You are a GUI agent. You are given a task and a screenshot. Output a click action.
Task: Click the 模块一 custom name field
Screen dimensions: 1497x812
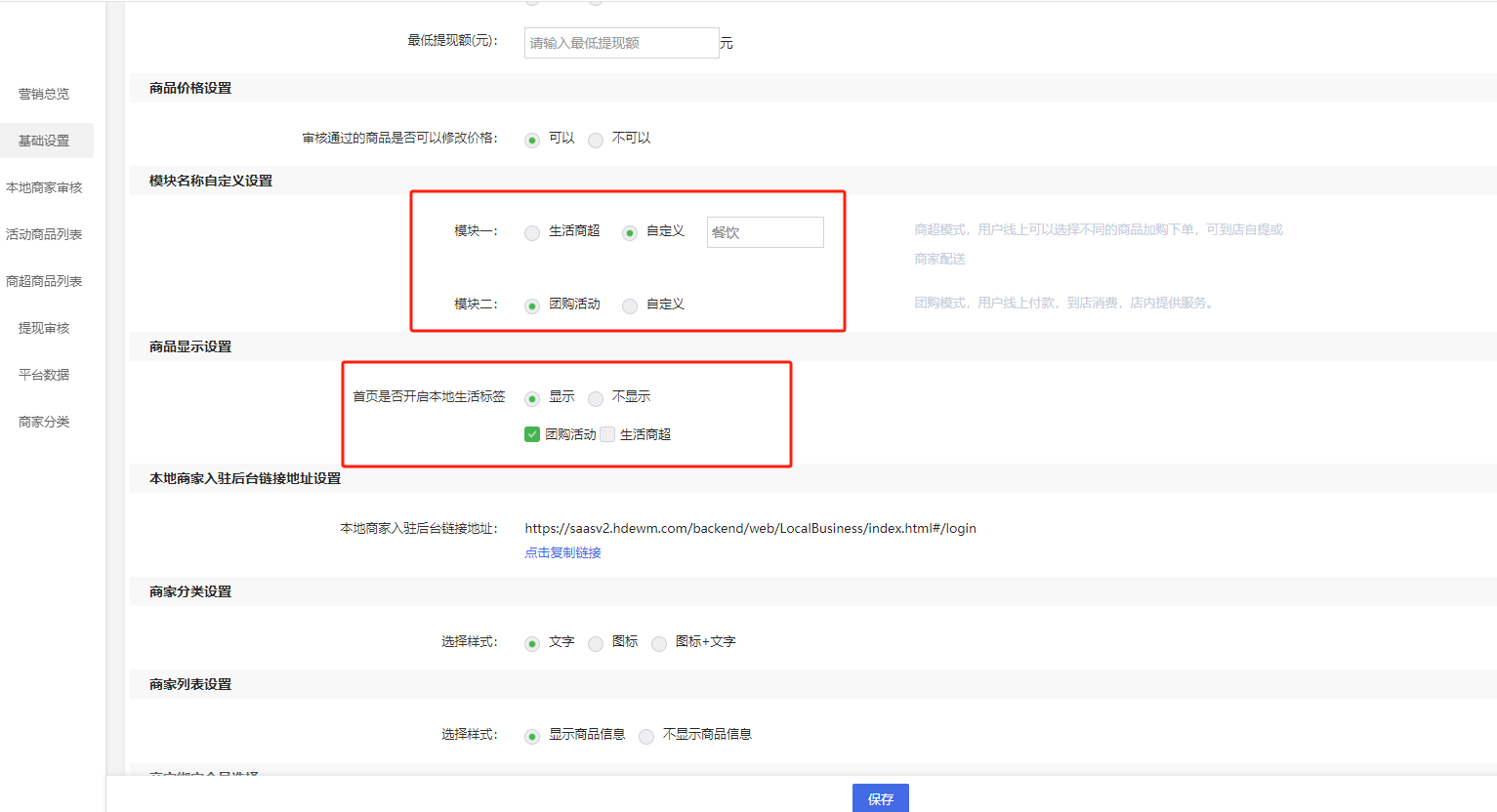[765, 232]
